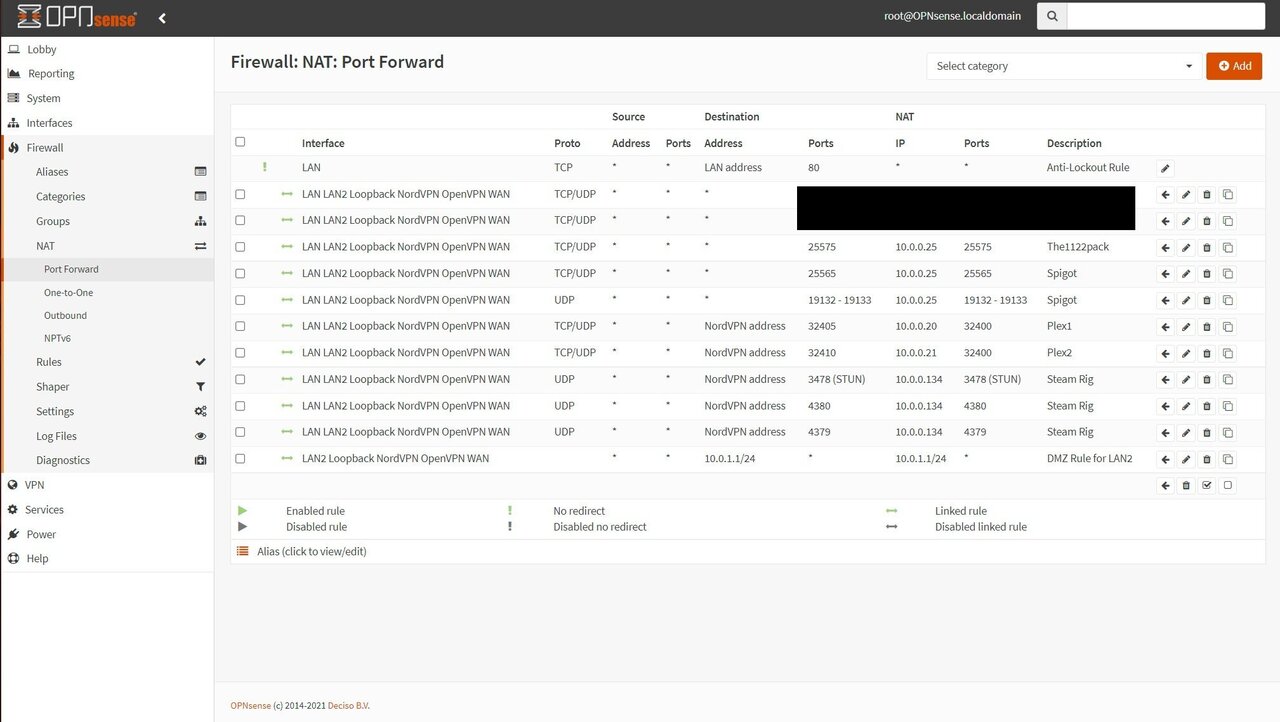
Task: Go to firewall Aliases page
Action: coord(52,172)
